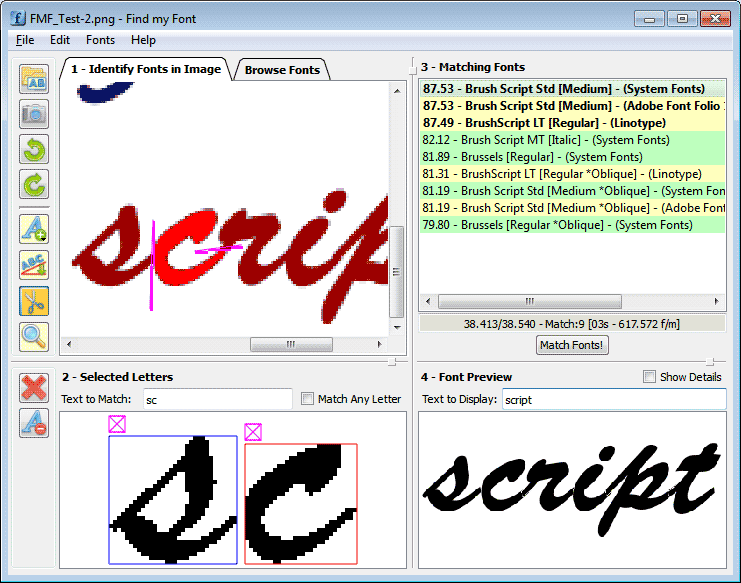This screenshot has width=741, height=583.
Task: Select 81.31 BrushScript LT Regular Oblique row
Action: pyautogui.click(x=572, y=174)
